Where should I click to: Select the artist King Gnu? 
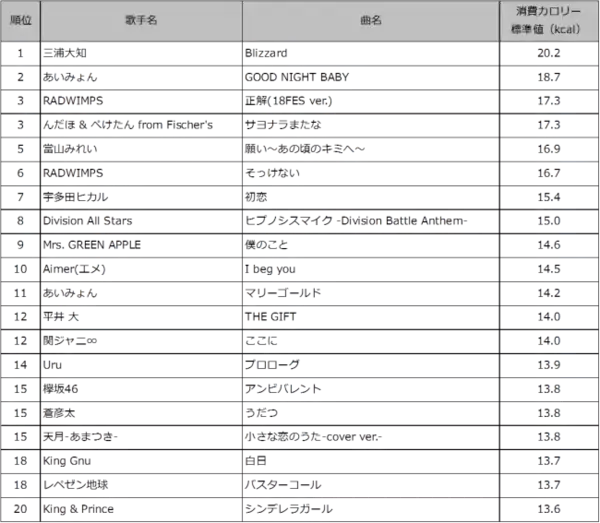tap(67, 461)
